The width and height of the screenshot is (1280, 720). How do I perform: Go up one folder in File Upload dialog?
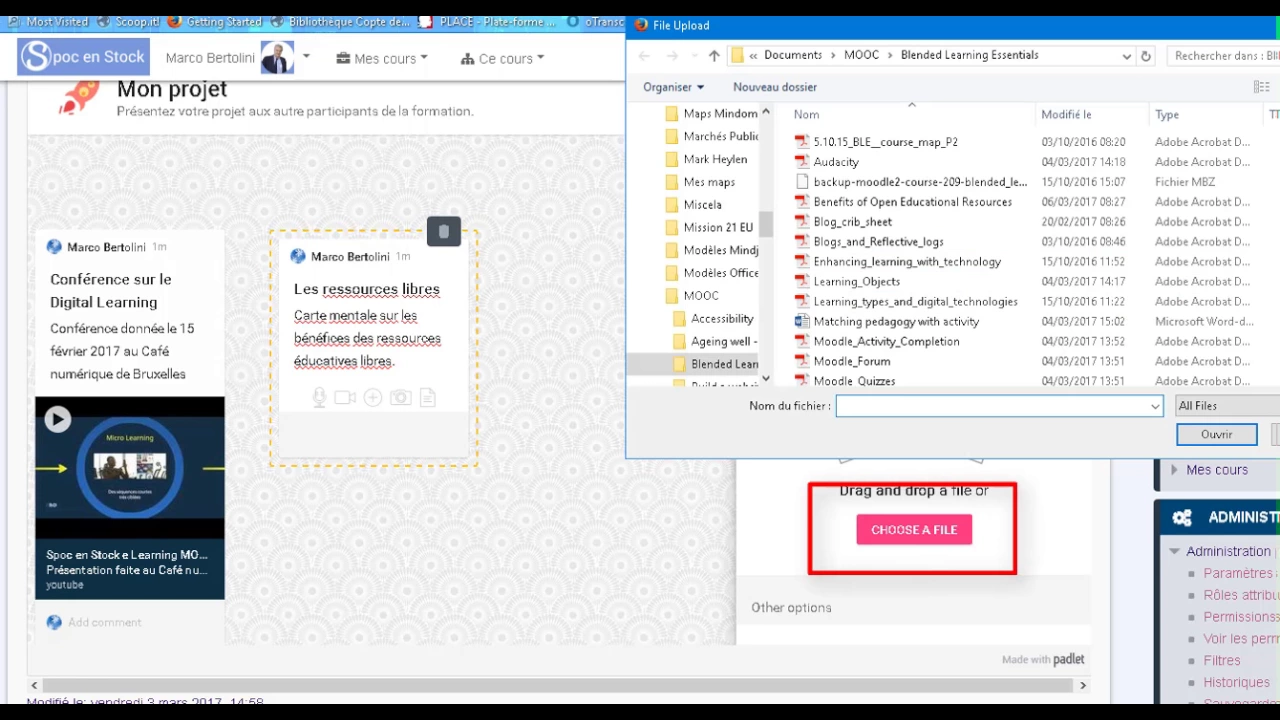[x=713, y=56]
